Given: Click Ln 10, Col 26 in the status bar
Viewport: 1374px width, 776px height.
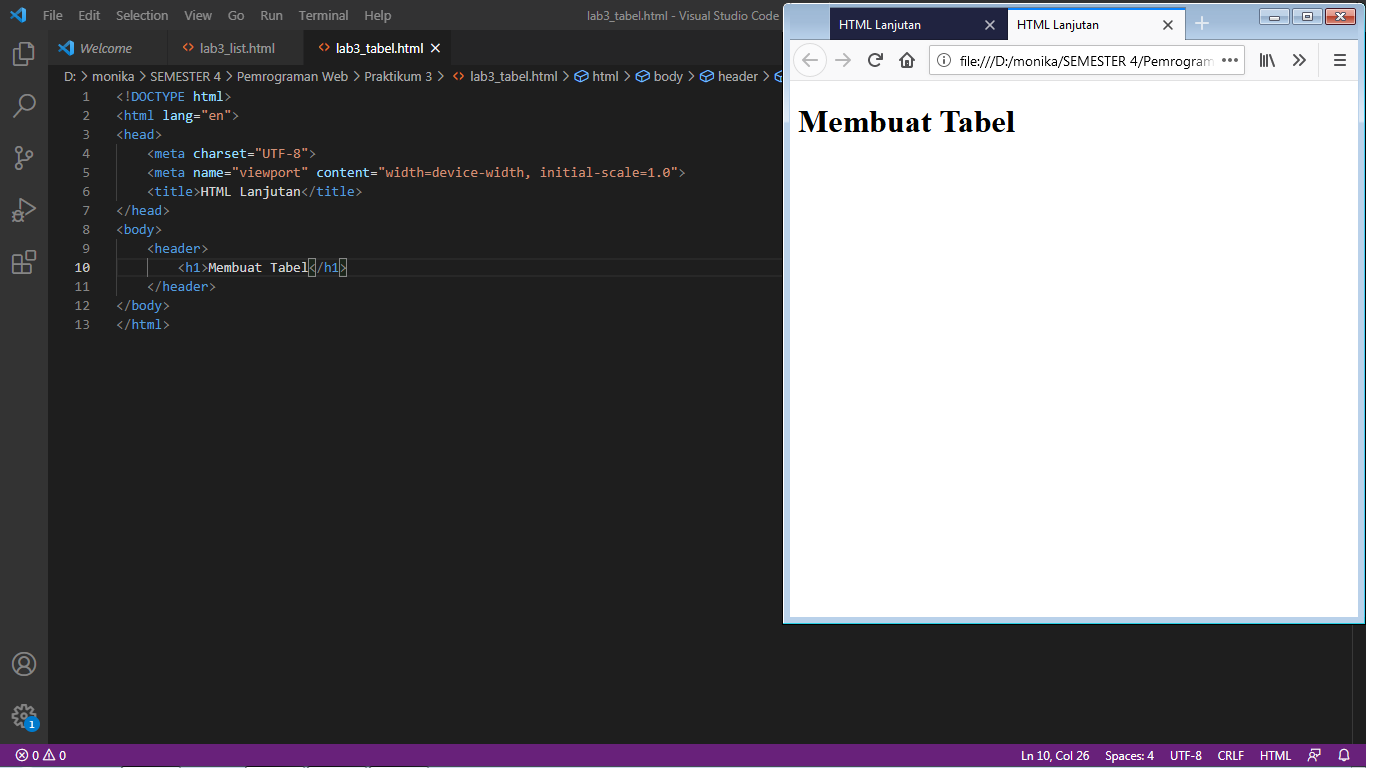Looking at the screenshot, I should coord(1054,755).
